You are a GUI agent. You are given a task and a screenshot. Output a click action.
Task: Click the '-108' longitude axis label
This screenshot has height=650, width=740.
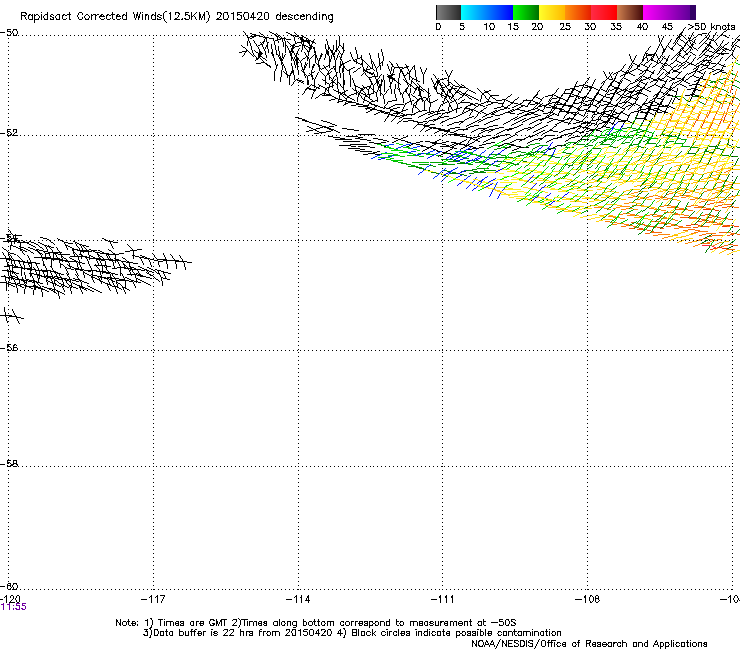(588, 599)
